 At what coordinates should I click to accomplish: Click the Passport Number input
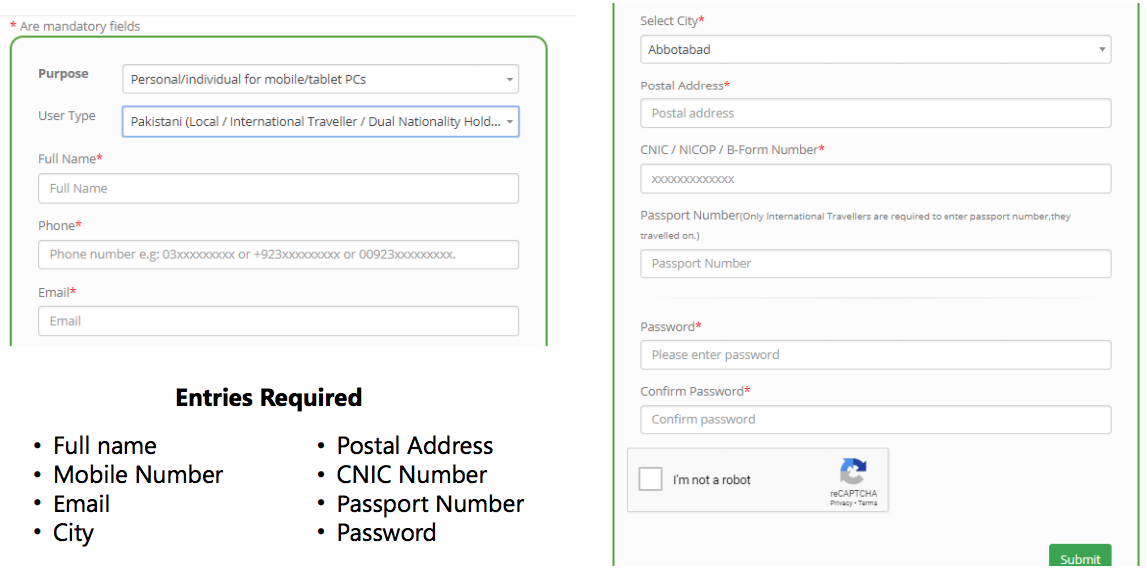point(875,263)
